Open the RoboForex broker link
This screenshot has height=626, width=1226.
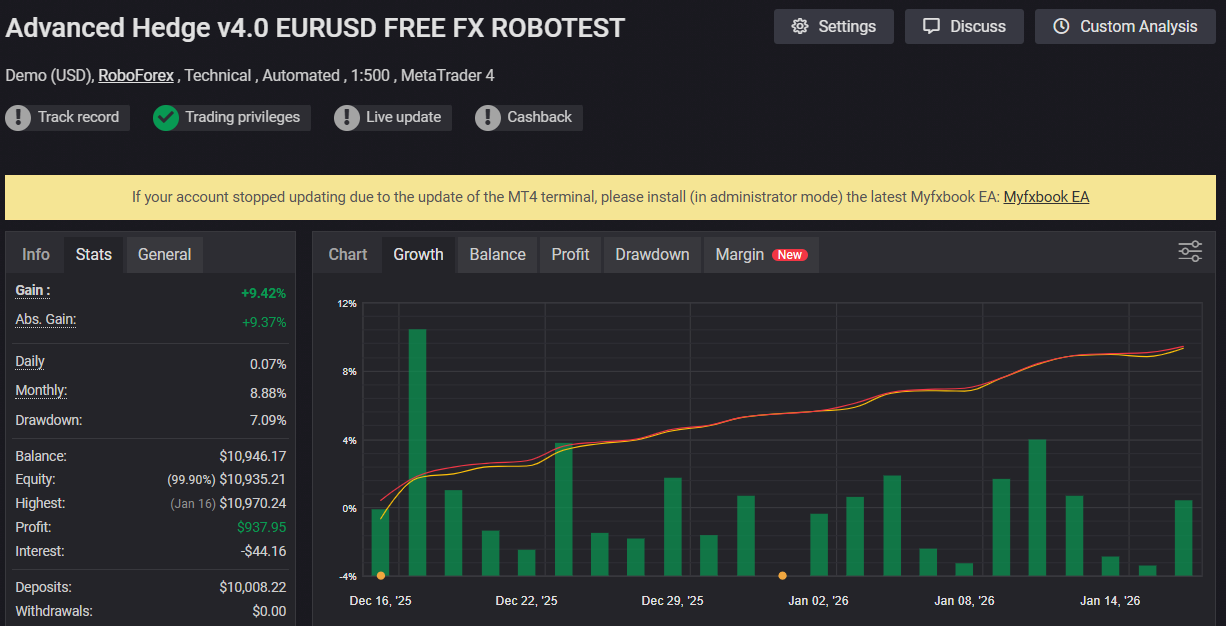(136, 75)
